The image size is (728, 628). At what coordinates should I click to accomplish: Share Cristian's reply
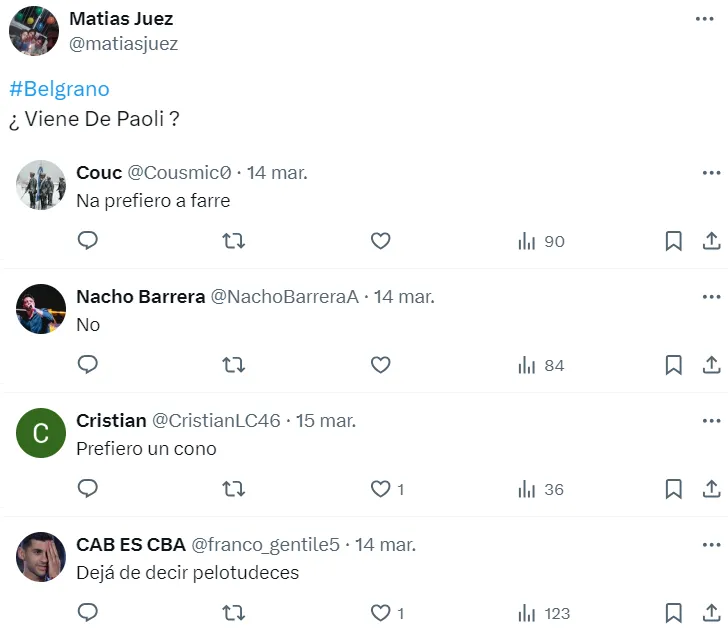point(711,489)
